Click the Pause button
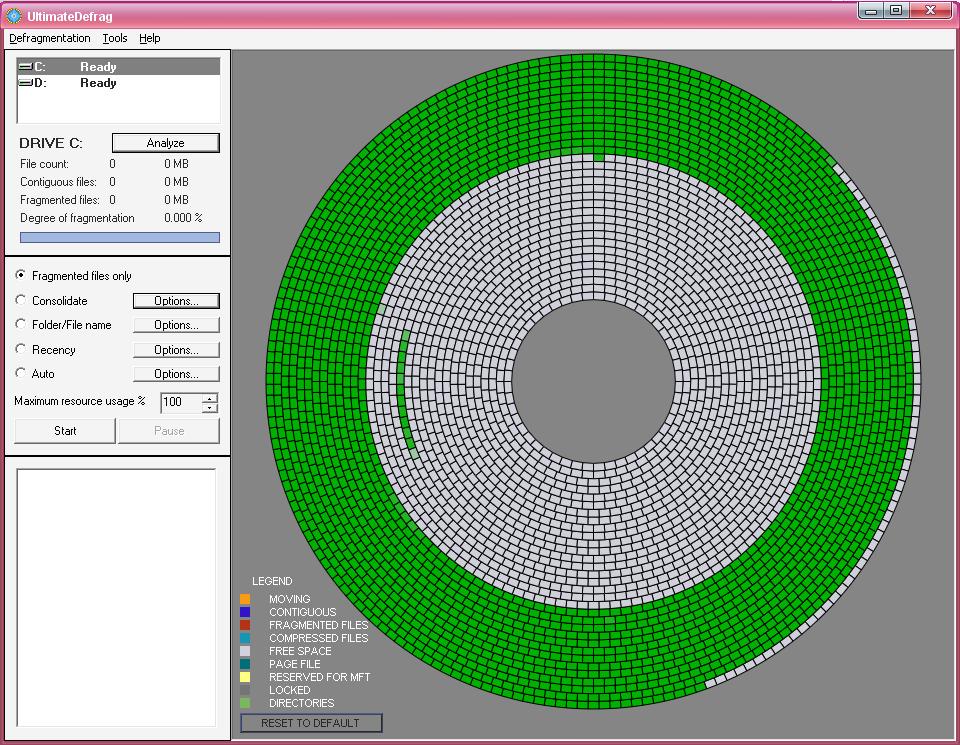The width and height of the screenshot is (960, 745). click(x=169, y=431)
